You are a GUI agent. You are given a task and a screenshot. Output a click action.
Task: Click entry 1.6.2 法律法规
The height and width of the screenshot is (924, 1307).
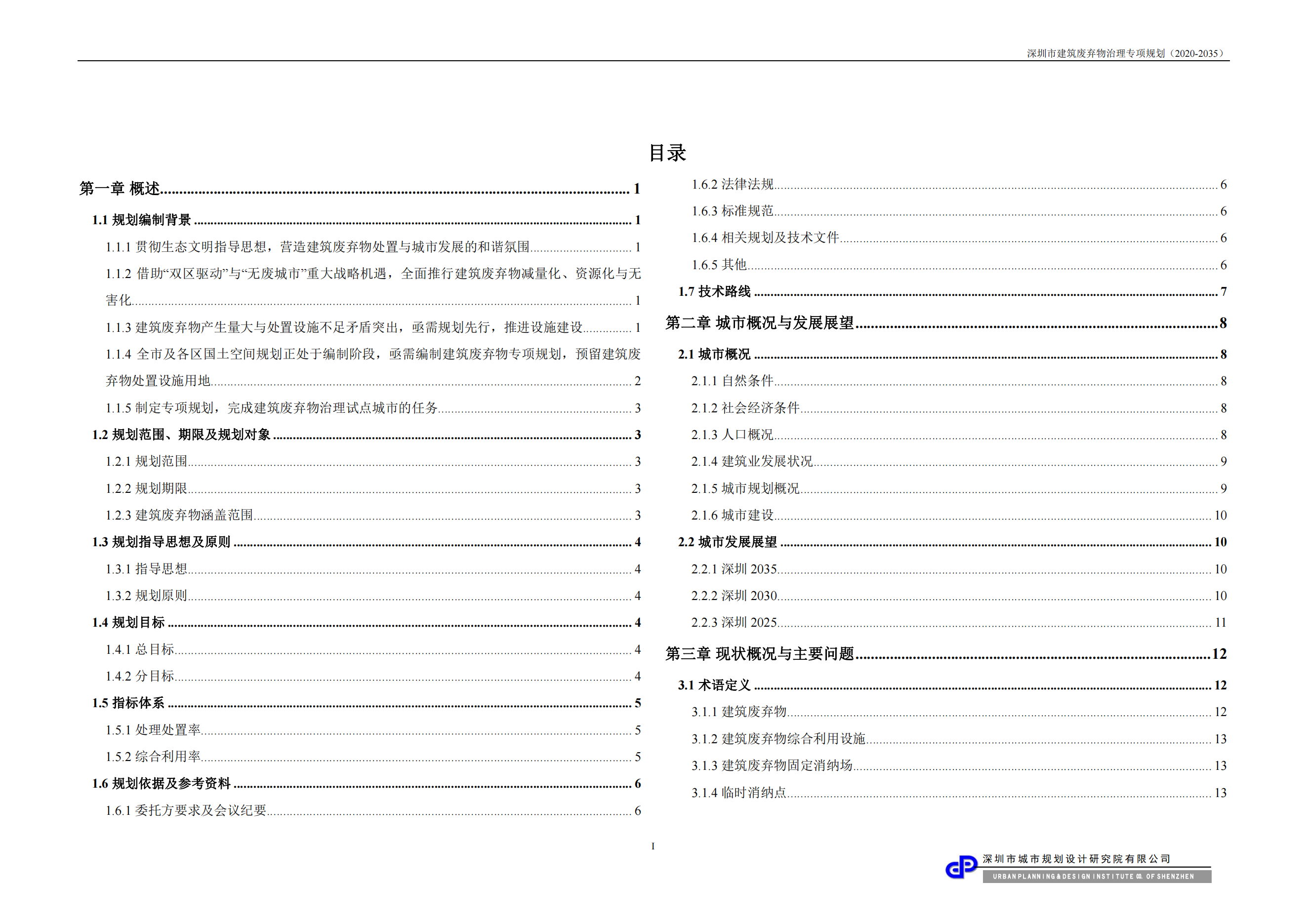pyautogui.click(x=959, y=184)
